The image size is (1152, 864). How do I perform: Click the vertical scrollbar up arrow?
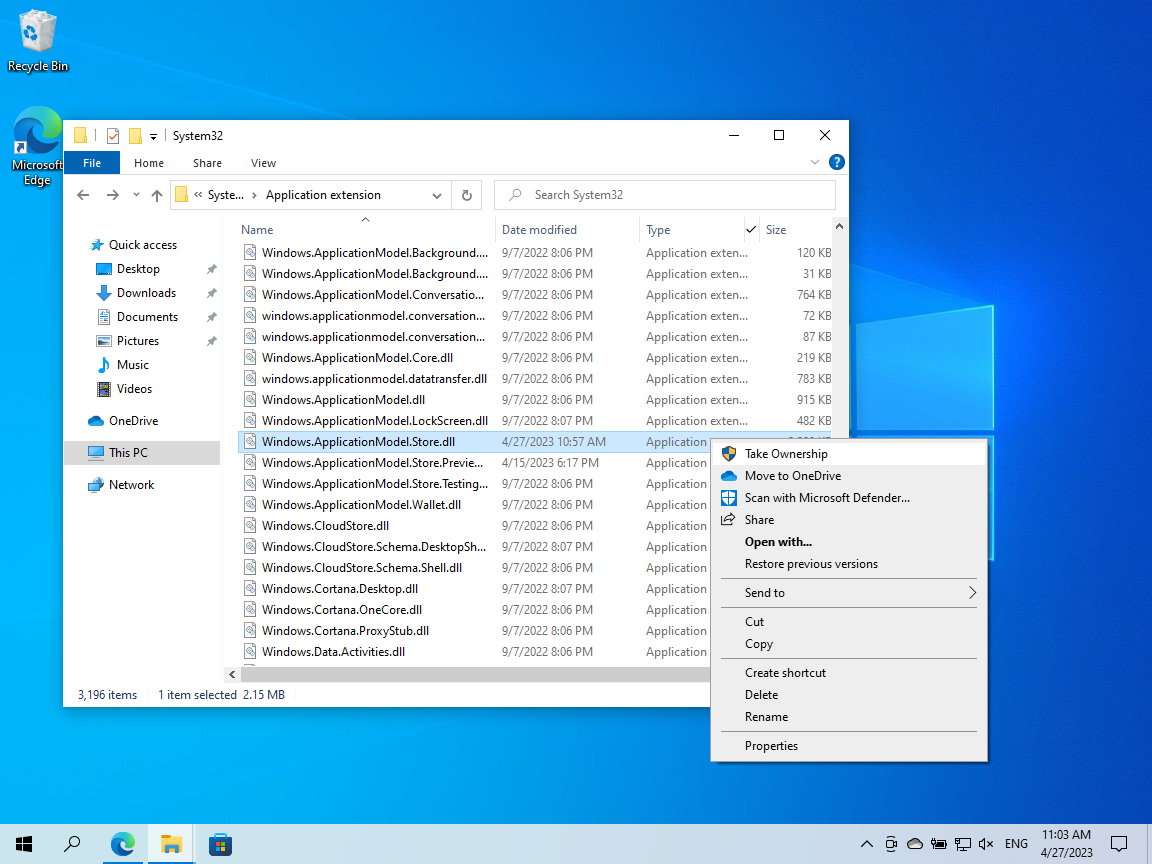[x=839, y=226]
